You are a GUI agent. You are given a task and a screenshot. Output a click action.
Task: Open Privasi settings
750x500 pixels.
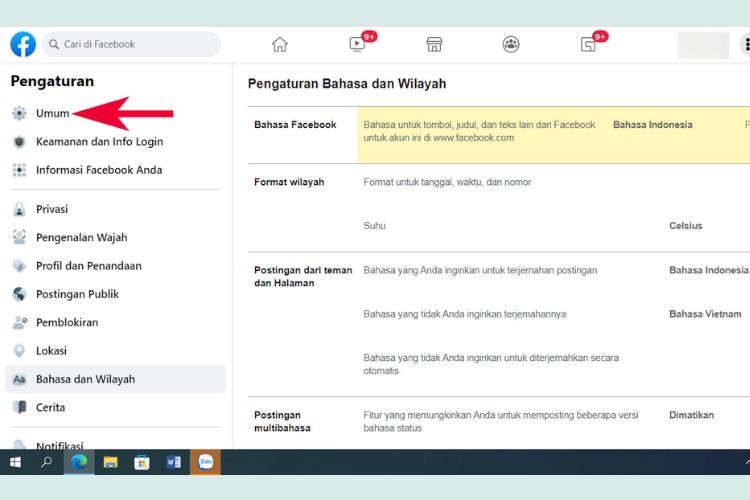pyautogui.click(x=52, y=209)
